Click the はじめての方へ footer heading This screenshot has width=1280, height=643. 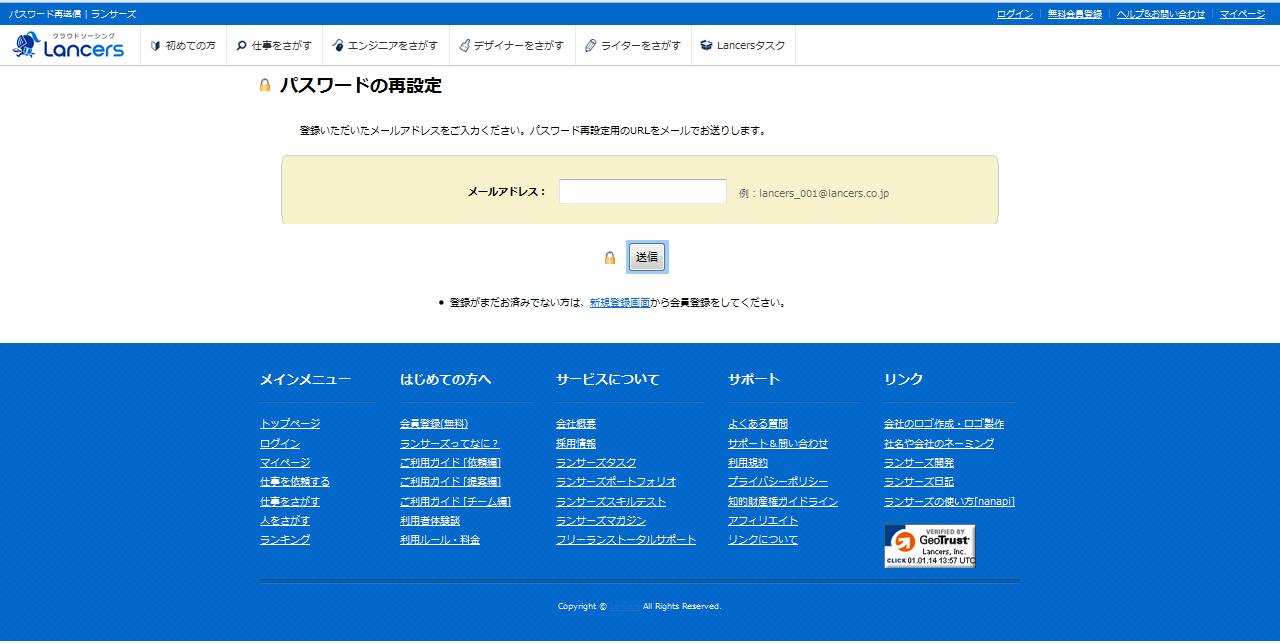click(446, 380)
